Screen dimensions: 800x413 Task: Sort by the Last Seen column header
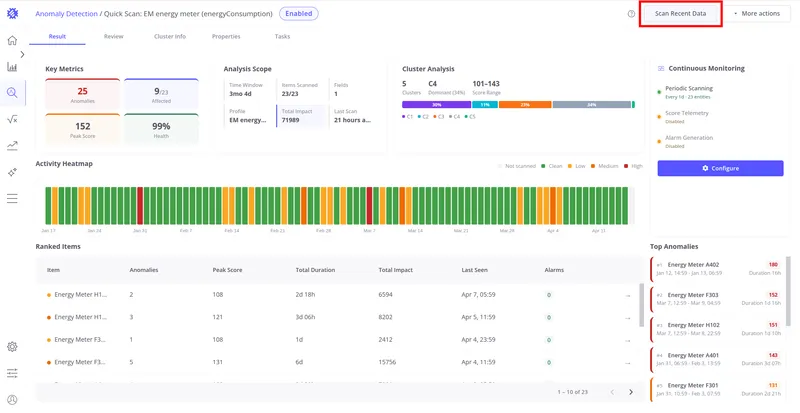[474, 270]
